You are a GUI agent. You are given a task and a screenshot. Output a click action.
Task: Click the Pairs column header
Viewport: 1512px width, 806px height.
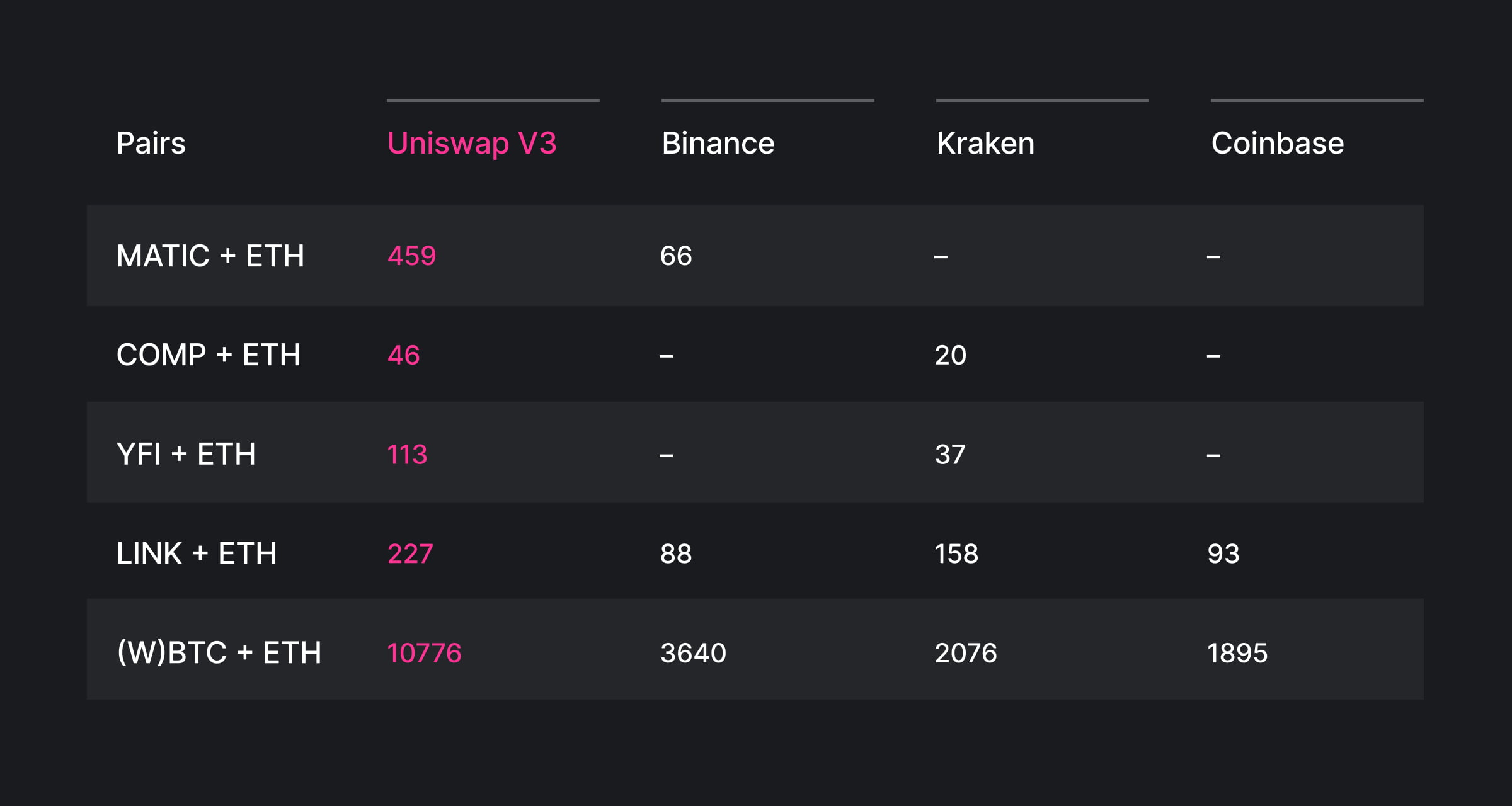(151, 144)
